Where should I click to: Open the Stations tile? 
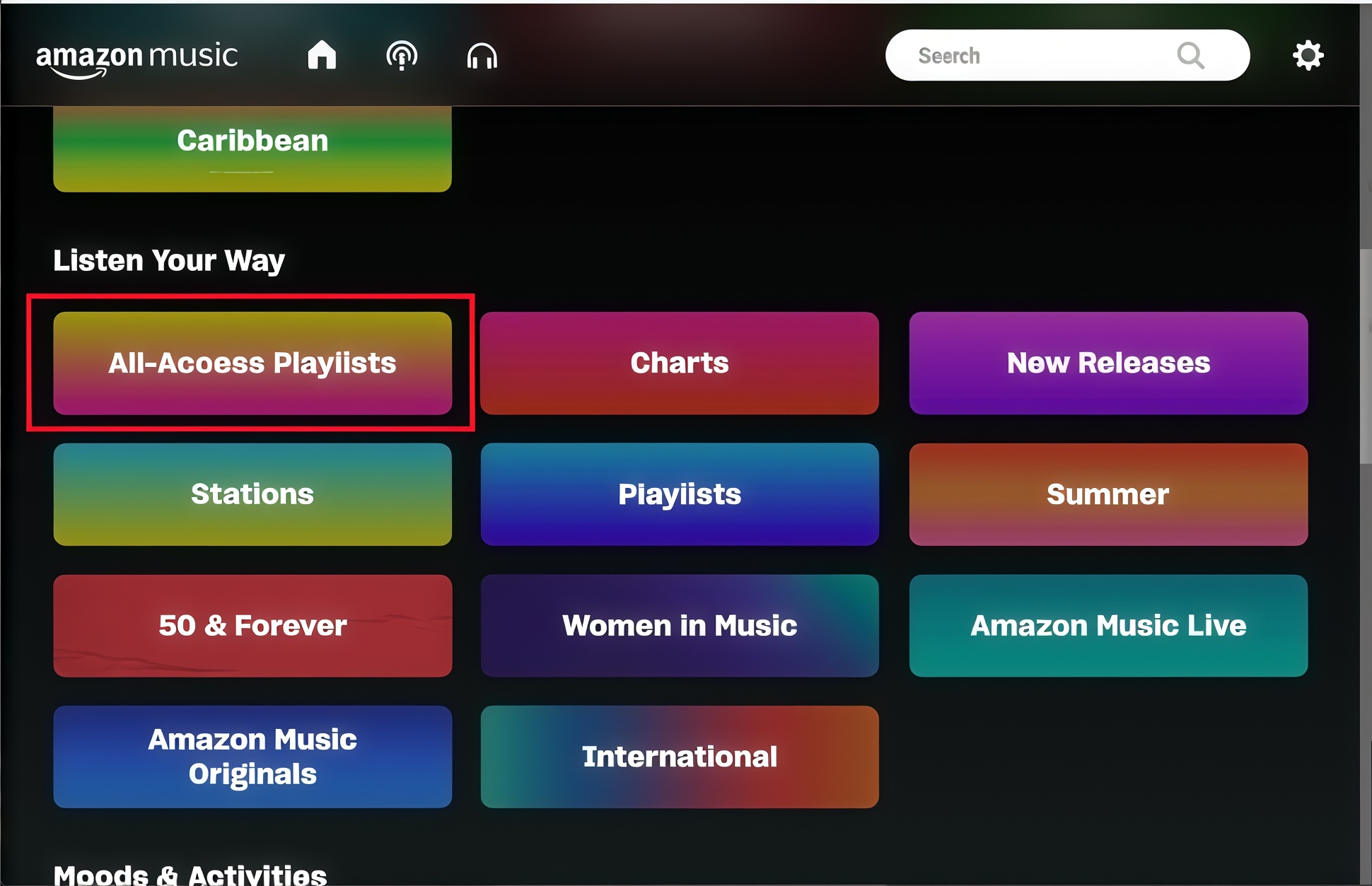[x=252, y=494]
